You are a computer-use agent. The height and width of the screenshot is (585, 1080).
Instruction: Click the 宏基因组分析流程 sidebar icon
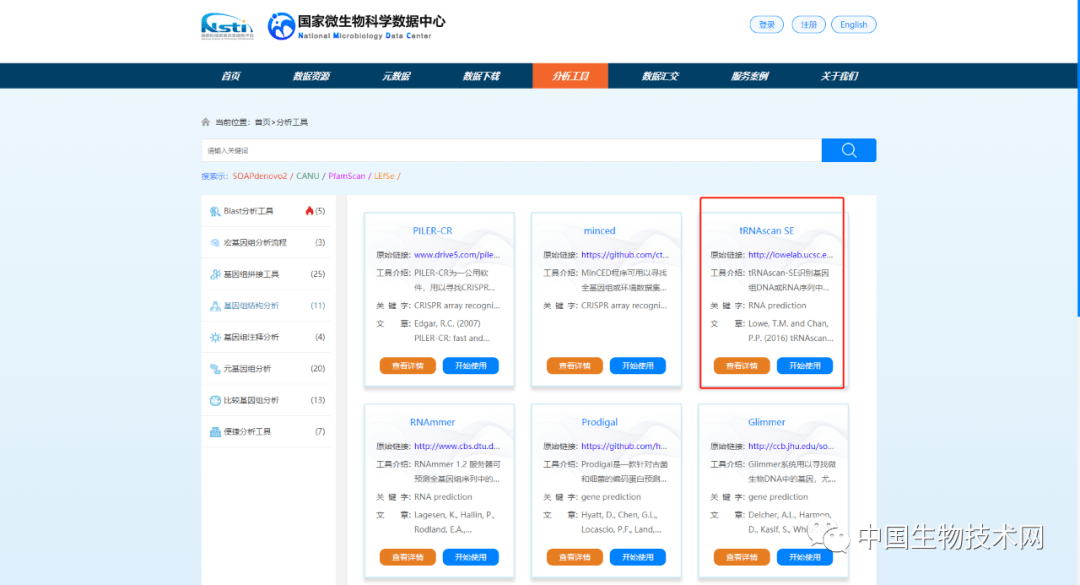[216, 242]
